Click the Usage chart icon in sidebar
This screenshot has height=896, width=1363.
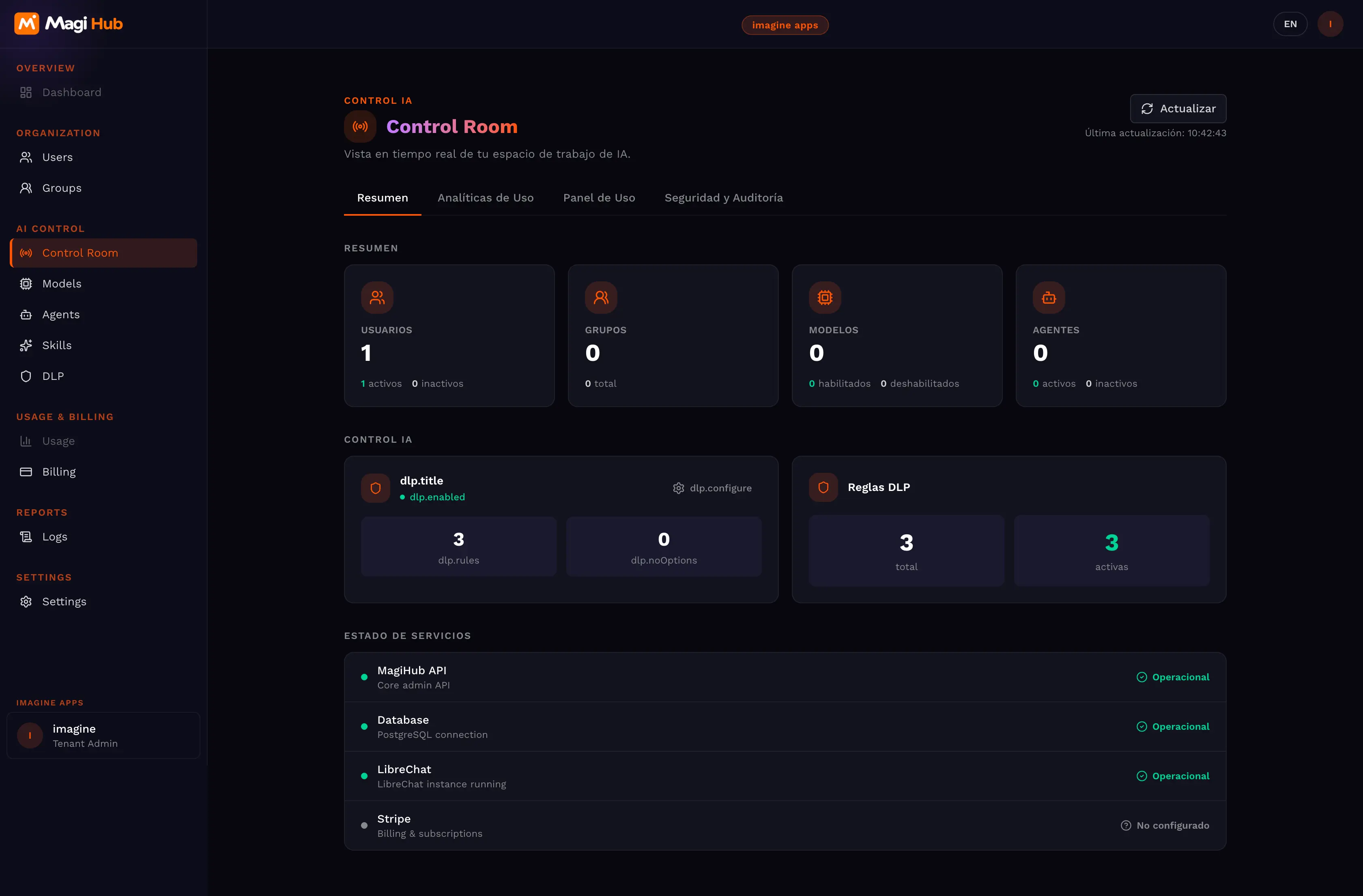pos(26,441)
